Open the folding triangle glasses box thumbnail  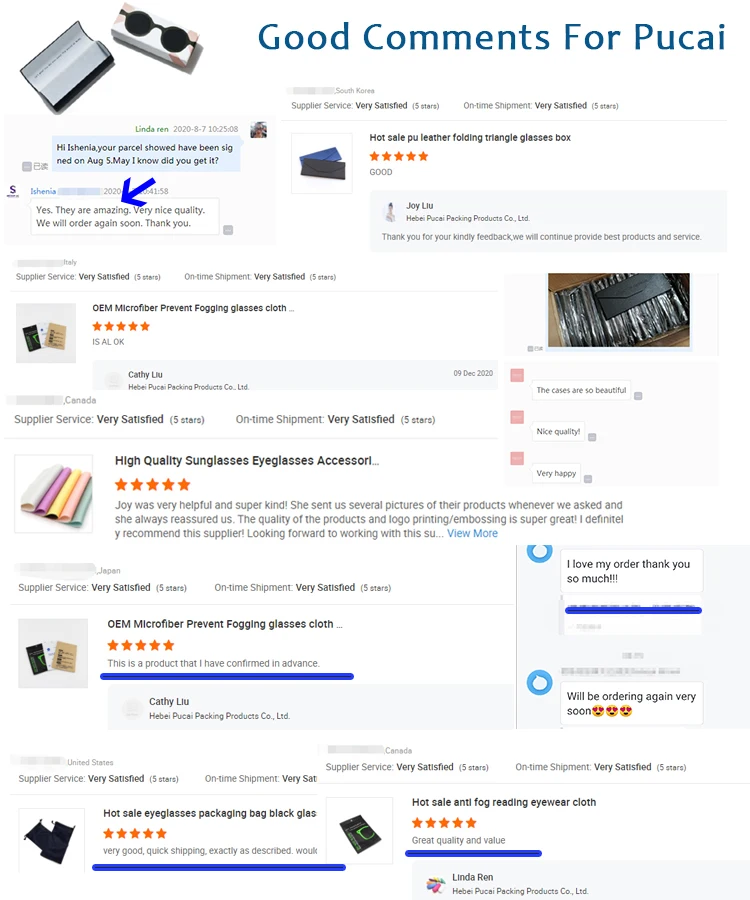point(322,164)
